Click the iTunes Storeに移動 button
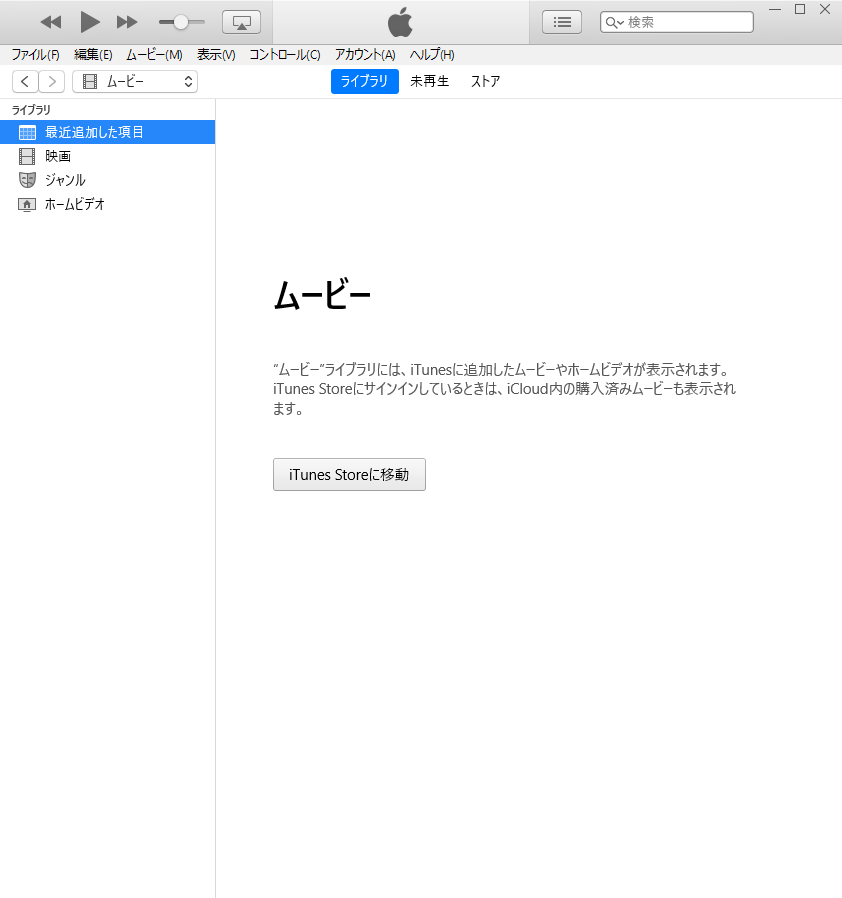 point(349,475)
